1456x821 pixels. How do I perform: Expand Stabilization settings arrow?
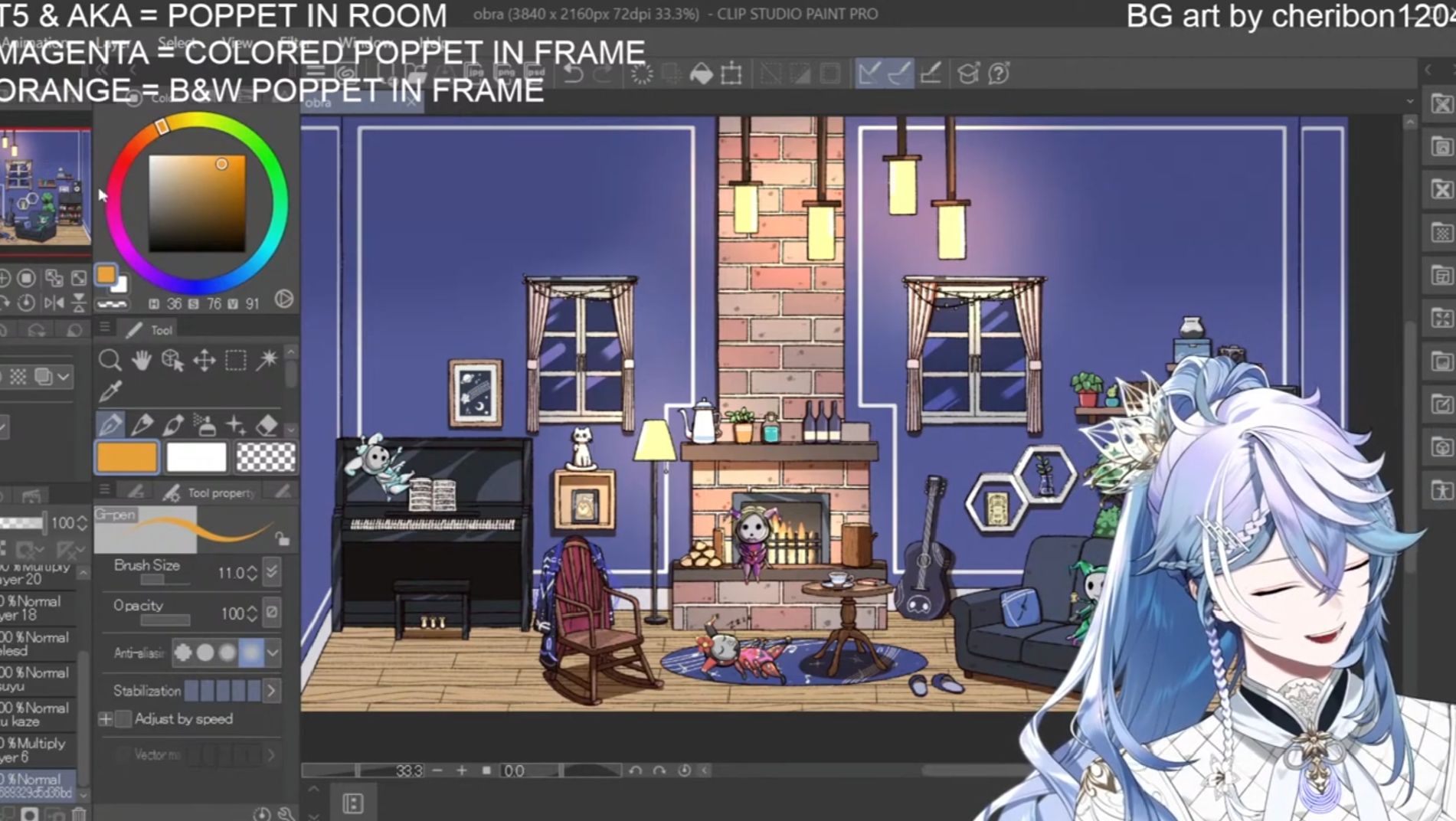coord(271,691)
